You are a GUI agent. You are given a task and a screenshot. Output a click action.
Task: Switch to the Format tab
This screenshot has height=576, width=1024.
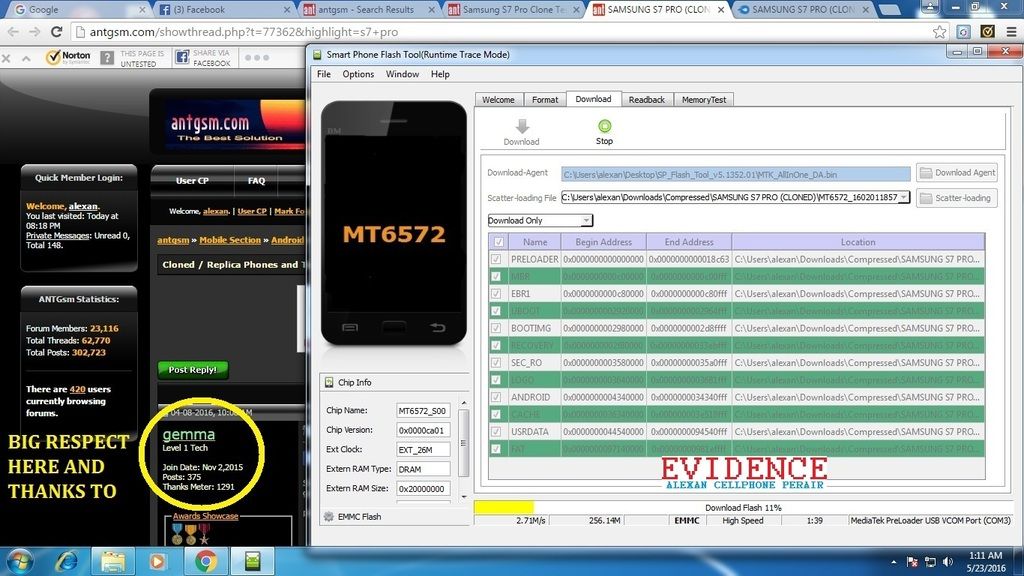tap(545, 99)
